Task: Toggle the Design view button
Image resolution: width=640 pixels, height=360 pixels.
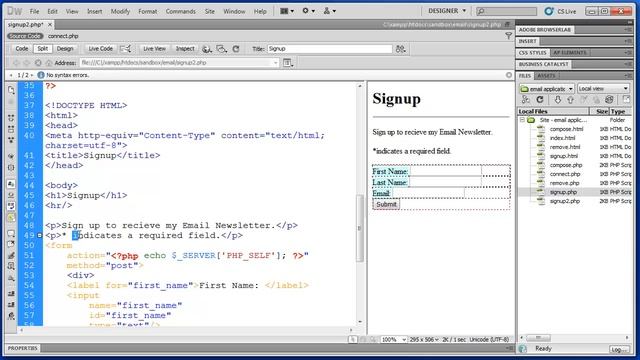Action: (x=65, y=49)
